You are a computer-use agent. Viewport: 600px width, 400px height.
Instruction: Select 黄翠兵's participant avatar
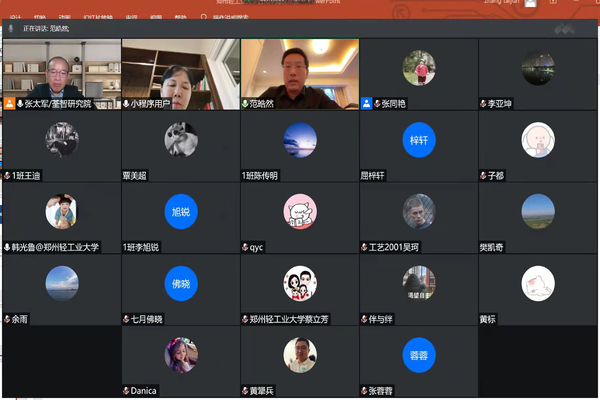[299, 354]
